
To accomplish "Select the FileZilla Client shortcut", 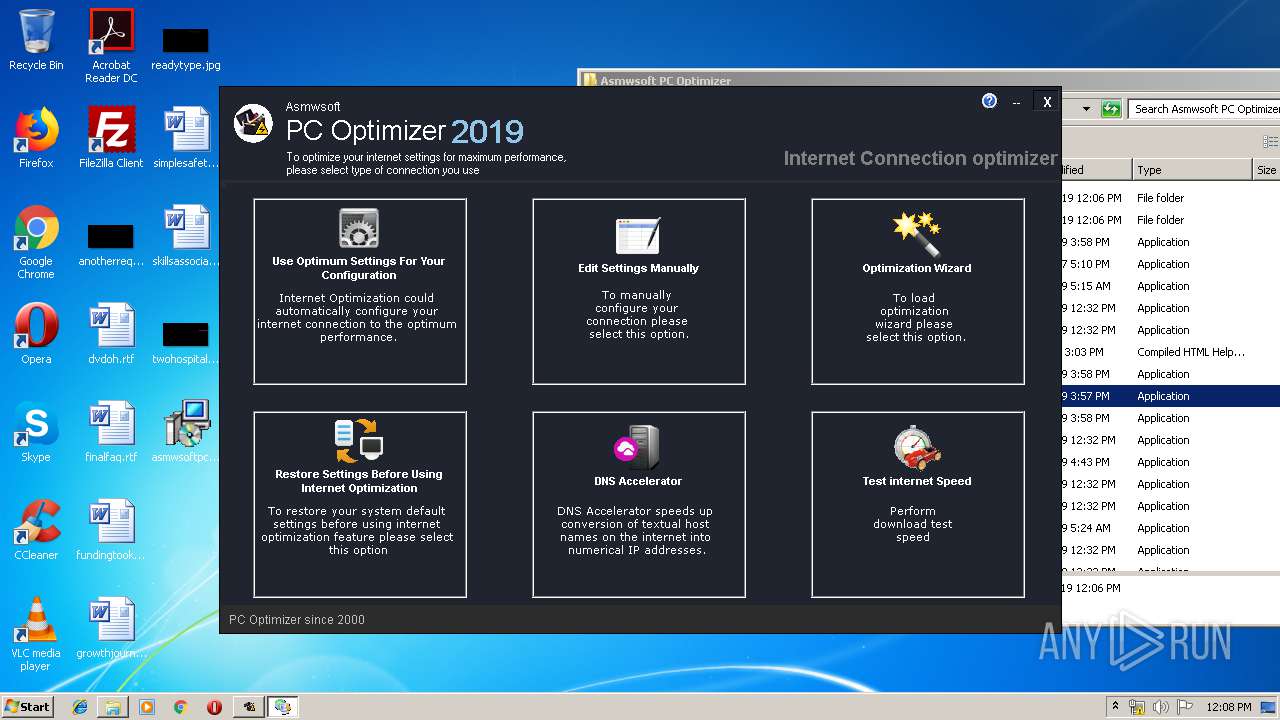I will [111, 138].
